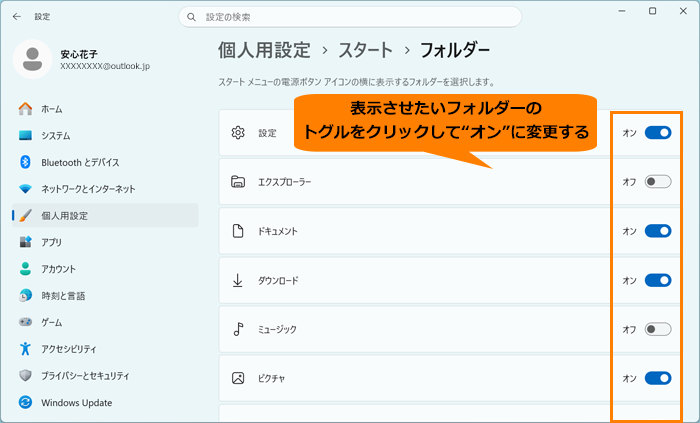Click the 安心花子 account name
Image resolution: width=700 pixels, height=423 pixels.
click(x=79, y=54)
